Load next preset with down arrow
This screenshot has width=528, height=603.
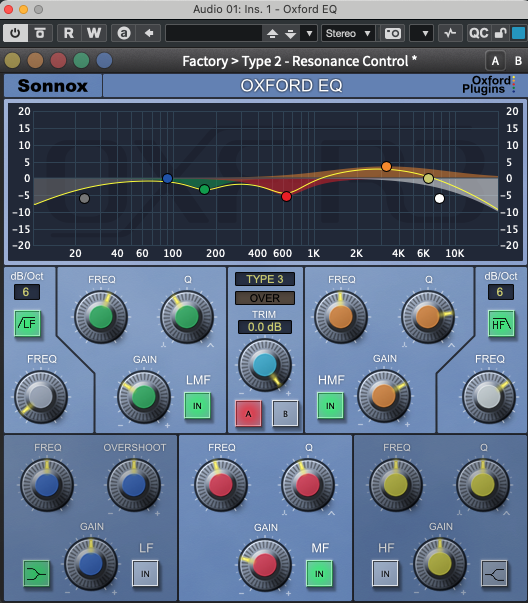coord(291,34)
